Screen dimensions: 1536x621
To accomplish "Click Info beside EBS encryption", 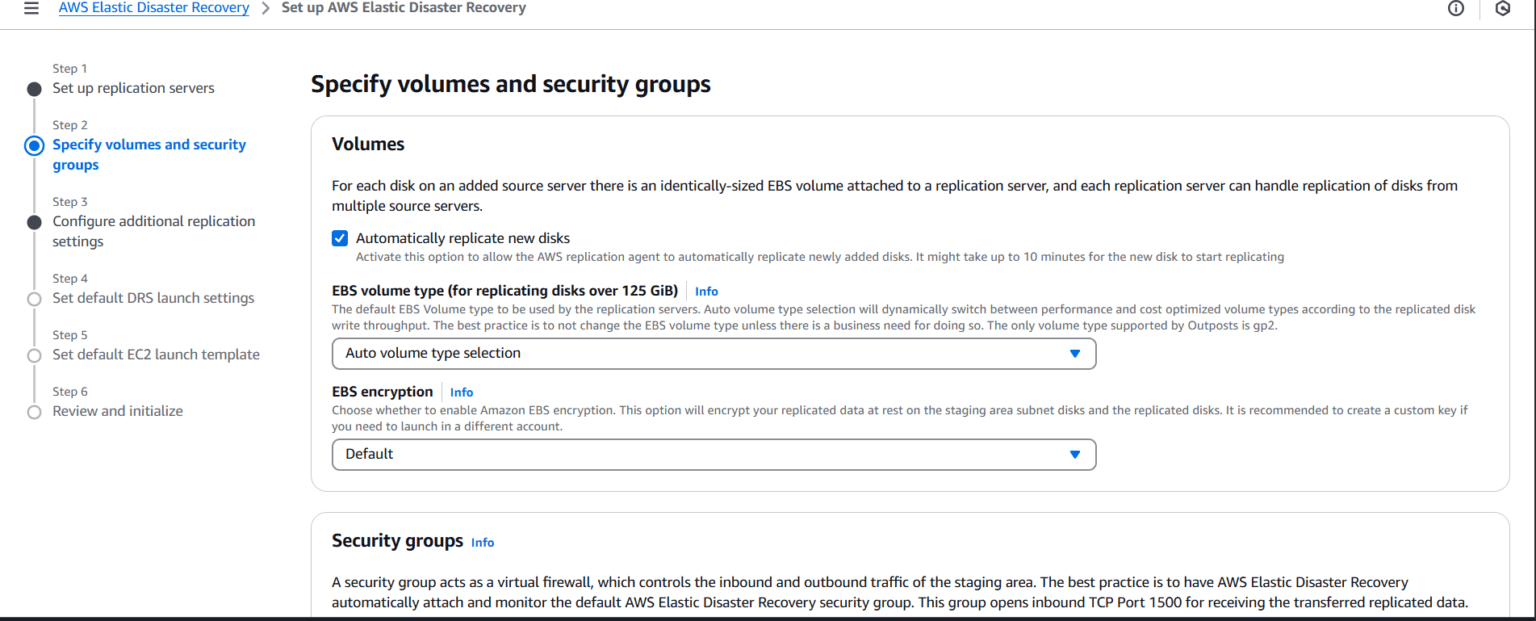I will tap(461, 392).
